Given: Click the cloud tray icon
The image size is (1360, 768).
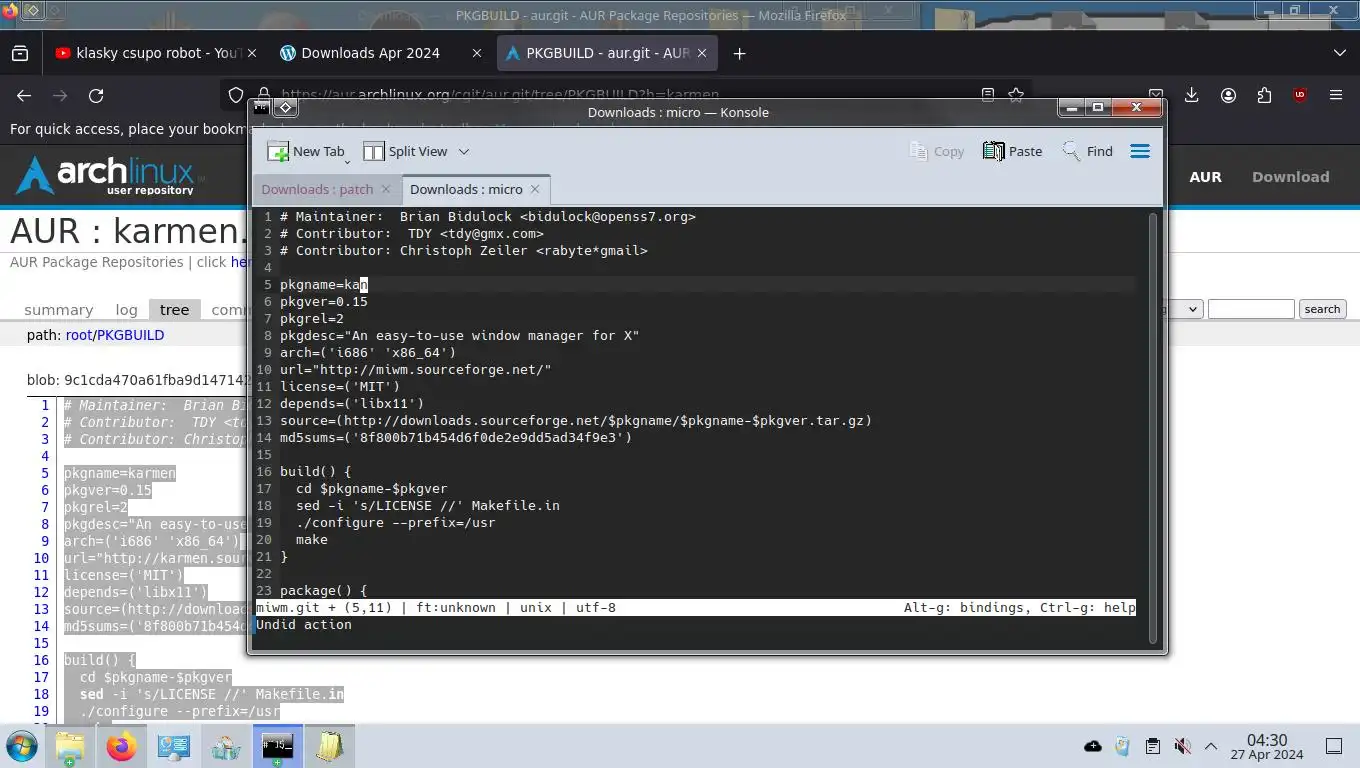Looking at the screenshot, I should pos(1093,746).
